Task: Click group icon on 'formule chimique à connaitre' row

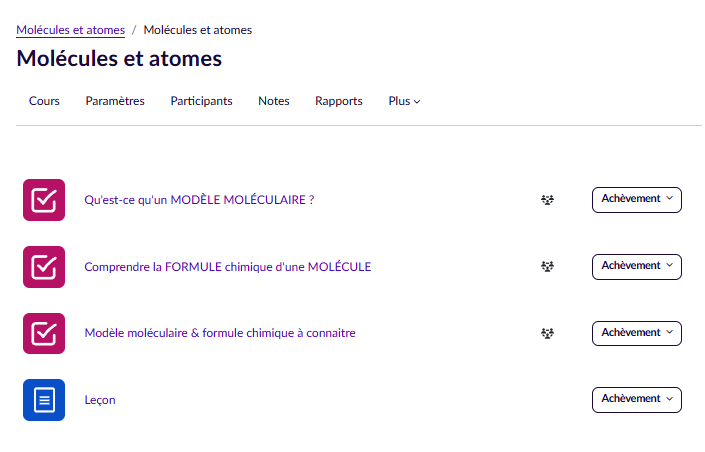Action: point(547,333)
